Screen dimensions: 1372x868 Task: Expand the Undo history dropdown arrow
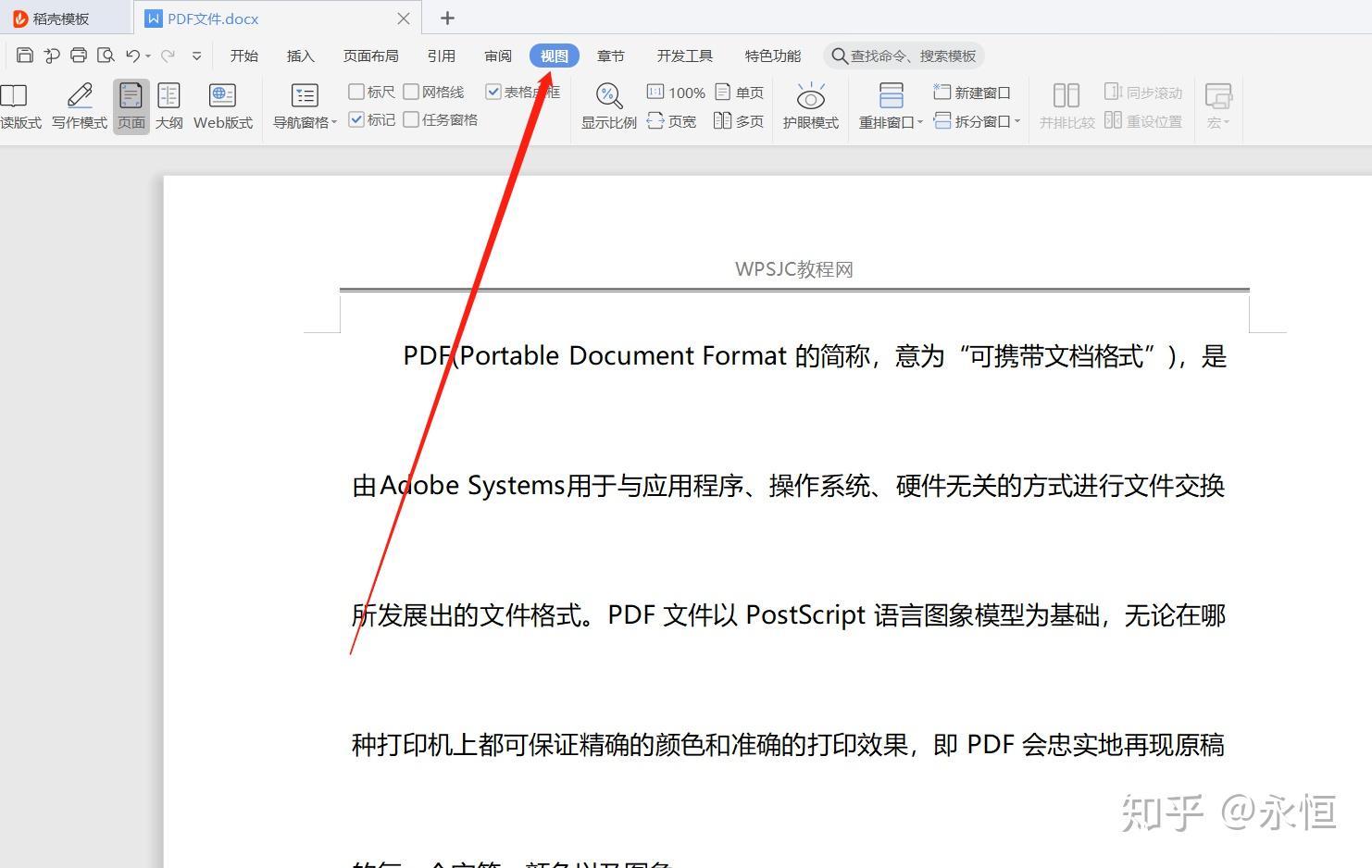point(148,56)
